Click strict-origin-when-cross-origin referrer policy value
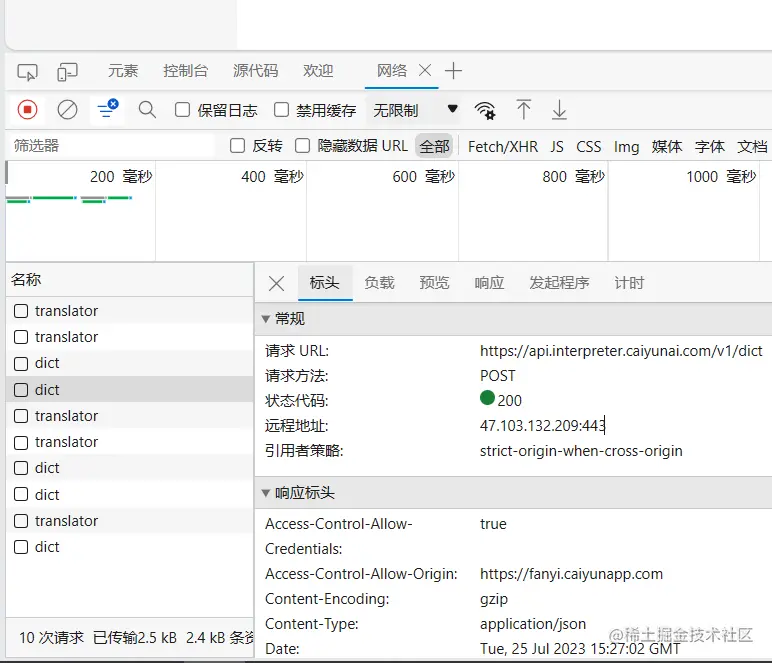772x663 pixels. click(581, 451)
